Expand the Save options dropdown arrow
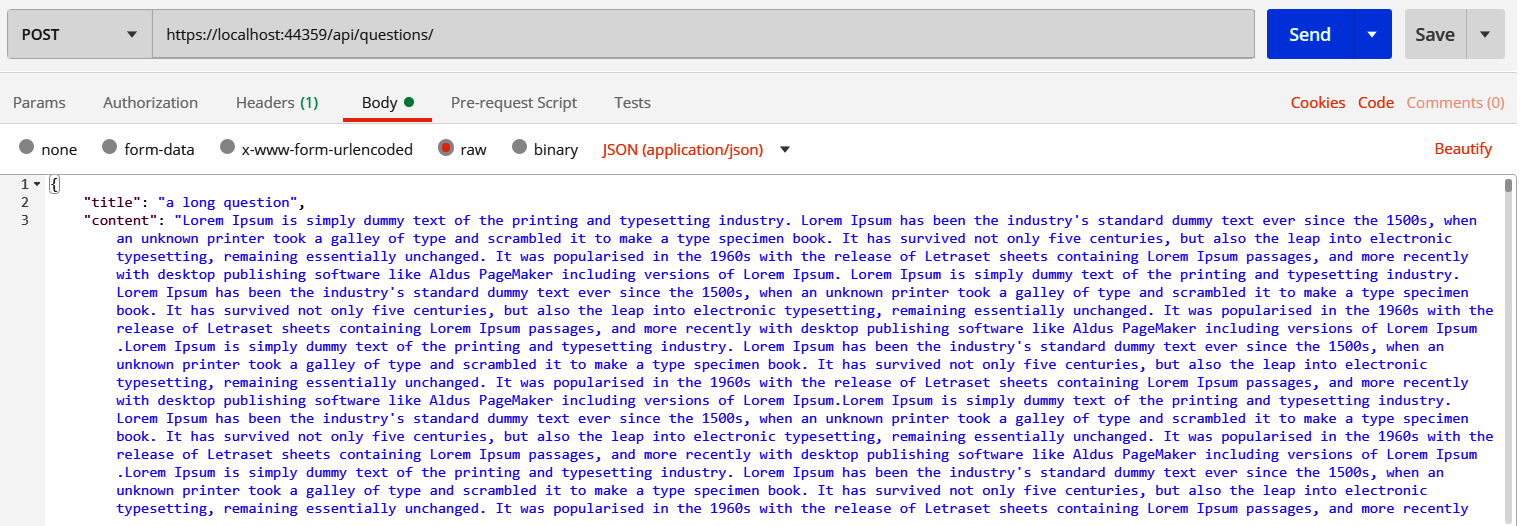The height and width of the screenshot is (526, 1520). click(1485, 35)
